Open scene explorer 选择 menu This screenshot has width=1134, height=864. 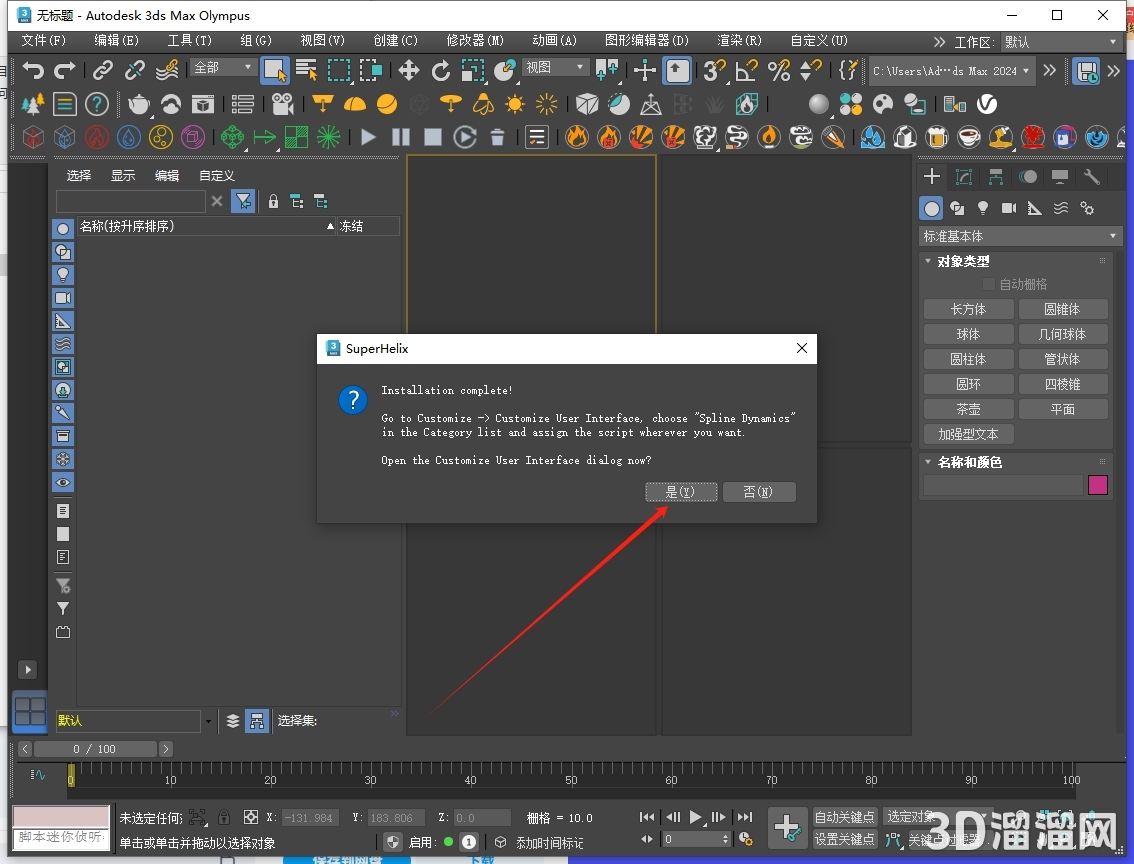[x=79, y=175]
